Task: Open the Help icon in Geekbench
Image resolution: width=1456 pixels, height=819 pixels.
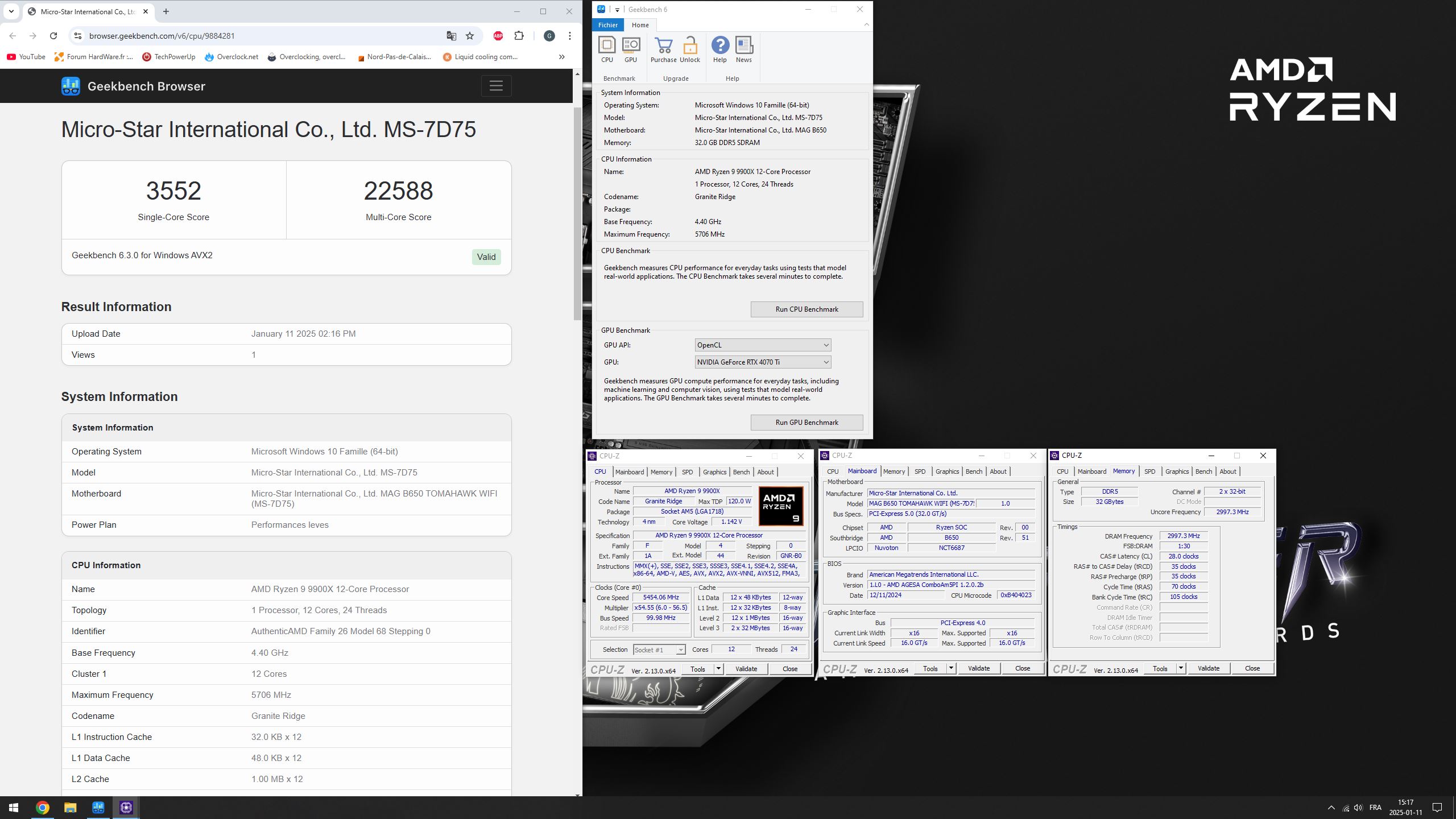Action: pyautogui.click(x=720, y=49)
